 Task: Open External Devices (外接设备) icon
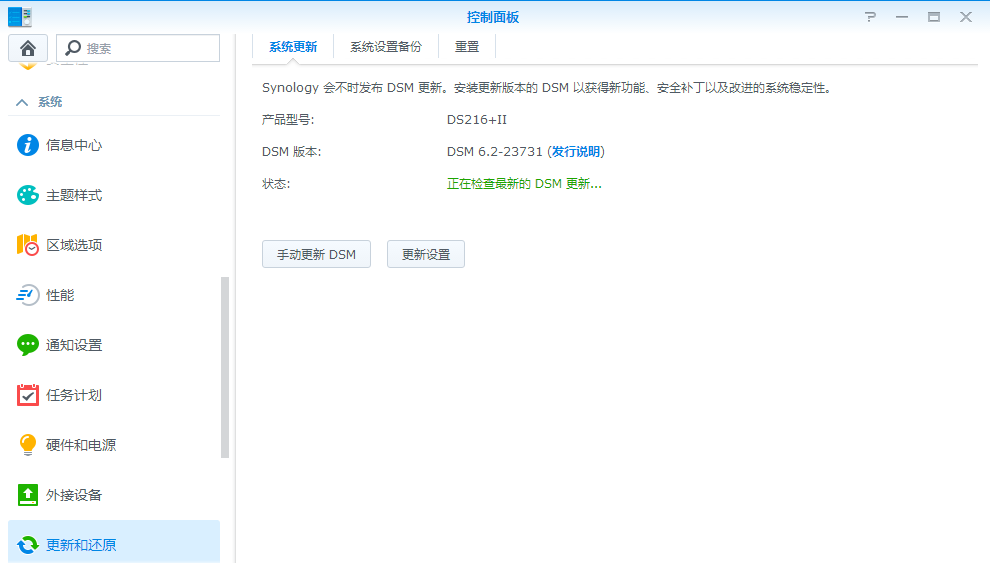(x=29, y=495)
